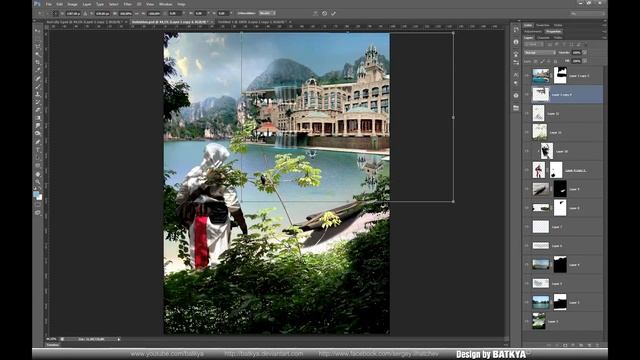The image size is (640, 360).
Task: Hide the selected Layer 1 copy 4
Action: click(527, 95)
